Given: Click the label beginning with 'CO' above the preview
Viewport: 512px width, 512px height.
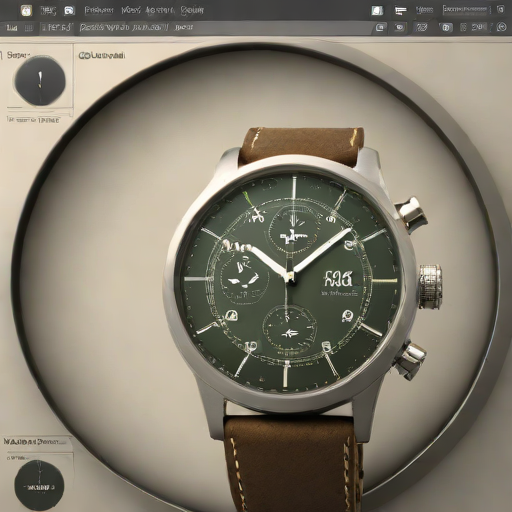Looking at the screenshot, I should tap(102, 55).
